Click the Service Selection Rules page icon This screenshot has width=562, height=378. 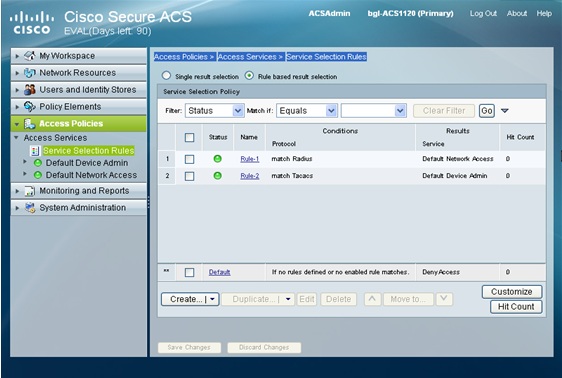click(35, 151)
